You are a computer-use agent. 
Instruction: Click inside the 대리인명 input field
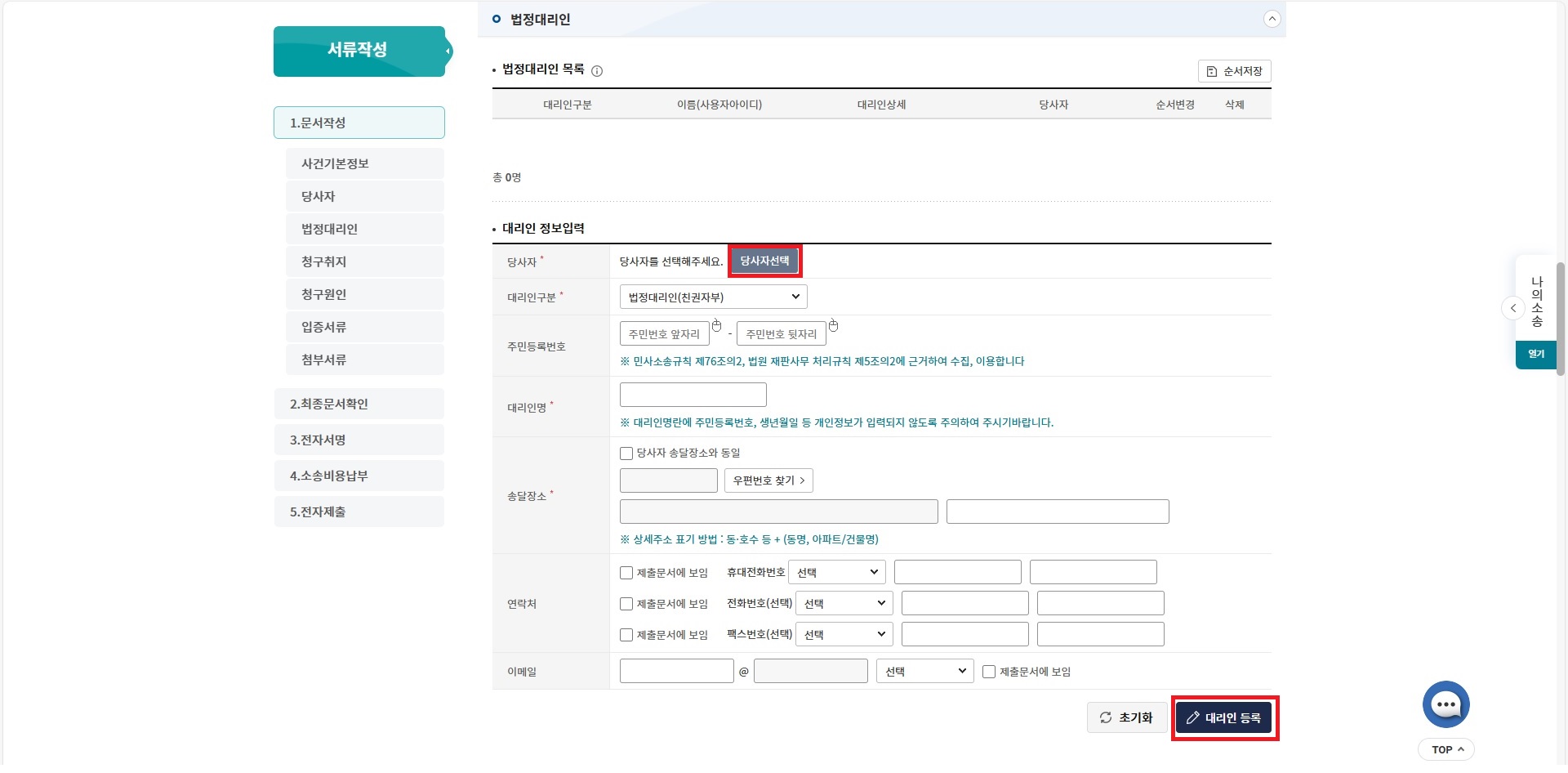(x=693, y=394)
